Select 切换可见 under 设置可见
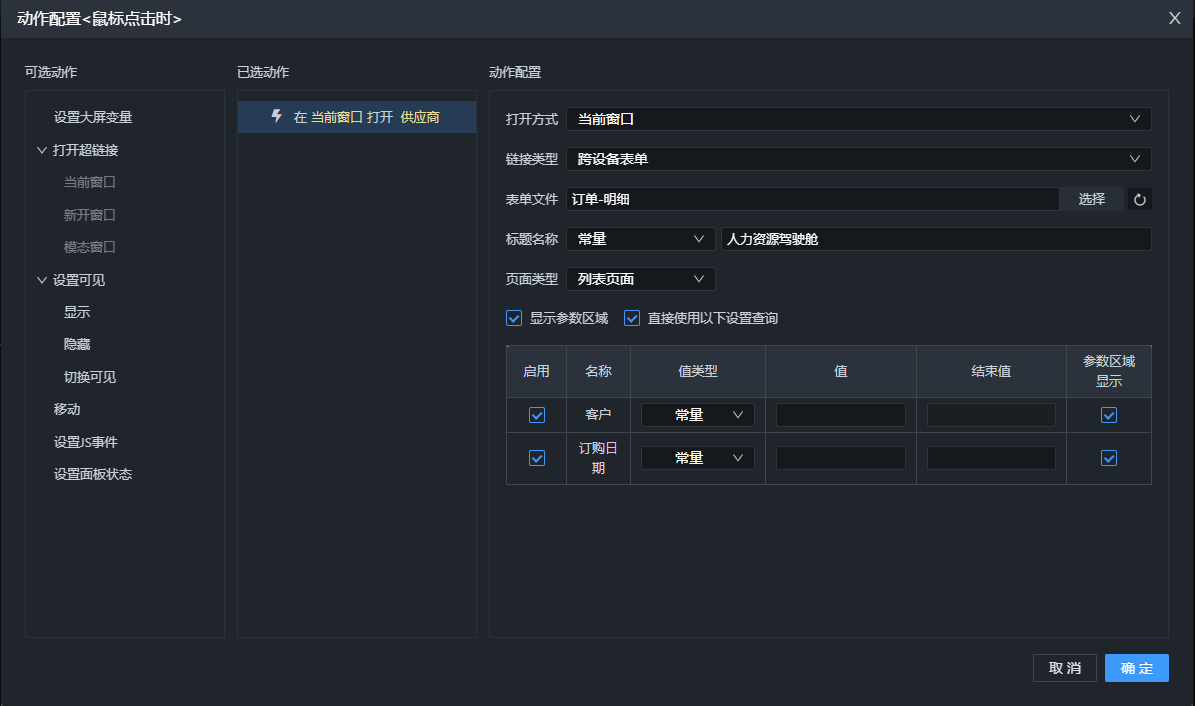Viewport: 1195px width, 706px height. point(90,377)
